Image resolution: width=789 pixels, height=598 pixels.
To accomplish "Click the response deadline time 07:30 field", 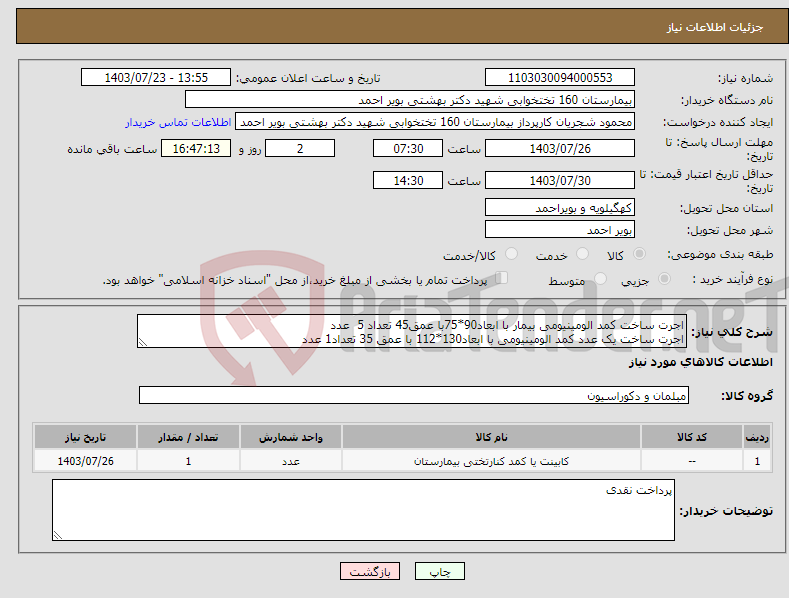I will click(x=408, y=148).
